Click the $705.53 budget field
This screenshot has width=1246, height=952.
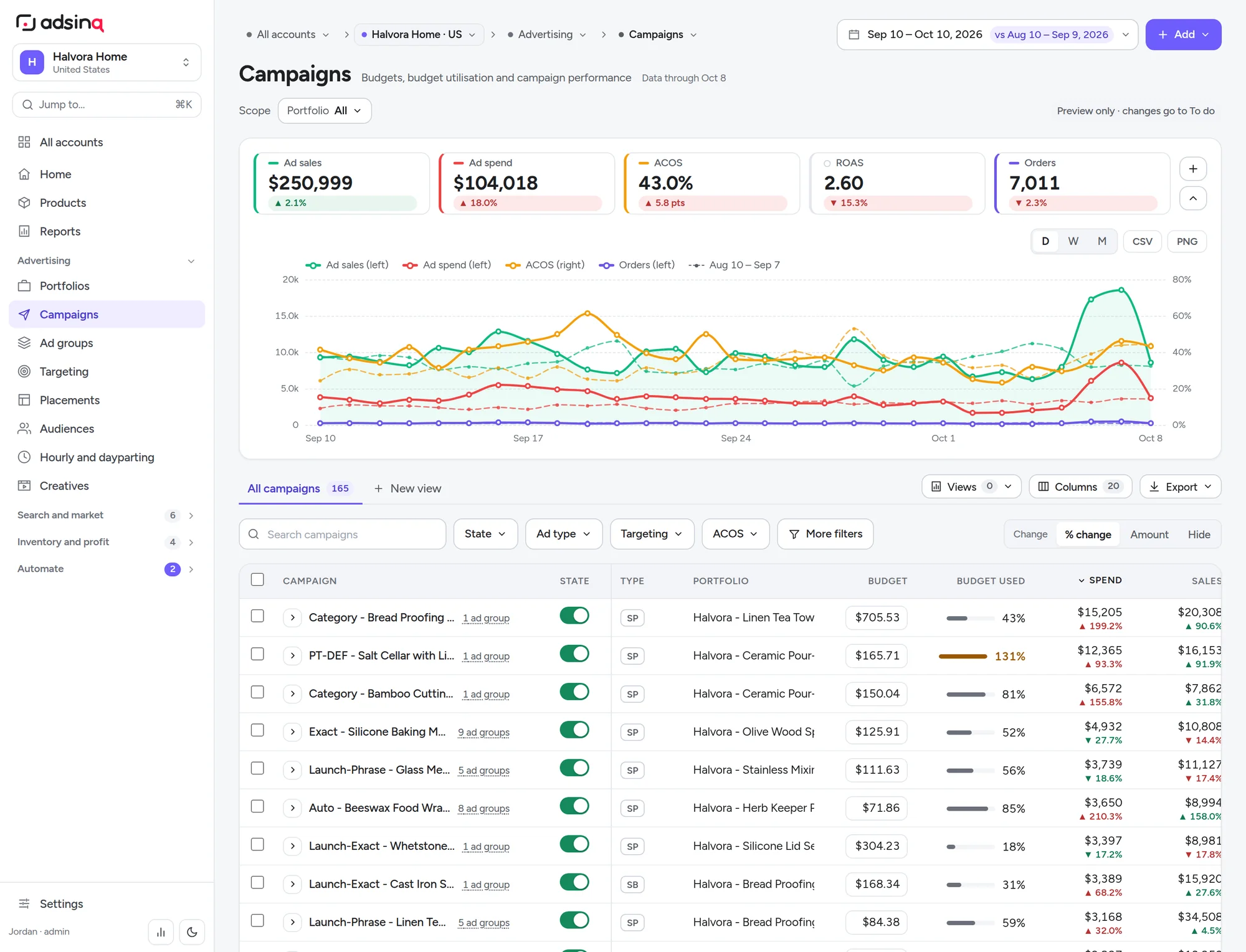click(877, 617)
